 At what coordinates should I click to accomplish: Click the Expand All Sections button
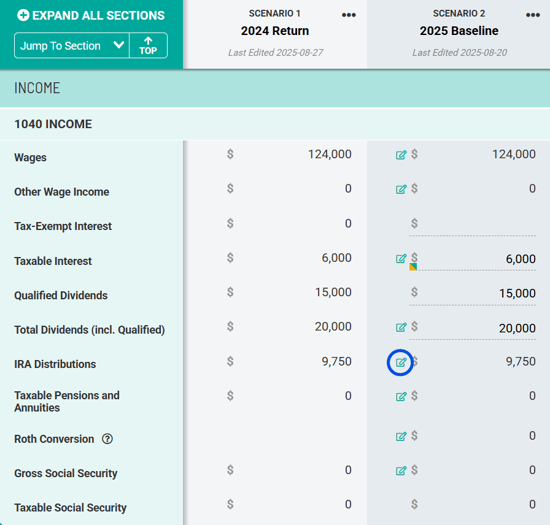point(91,15)
